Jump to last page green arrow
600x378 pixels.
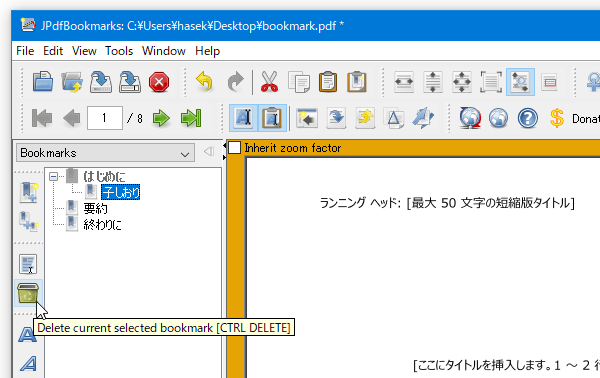click(x=191, y=118)
